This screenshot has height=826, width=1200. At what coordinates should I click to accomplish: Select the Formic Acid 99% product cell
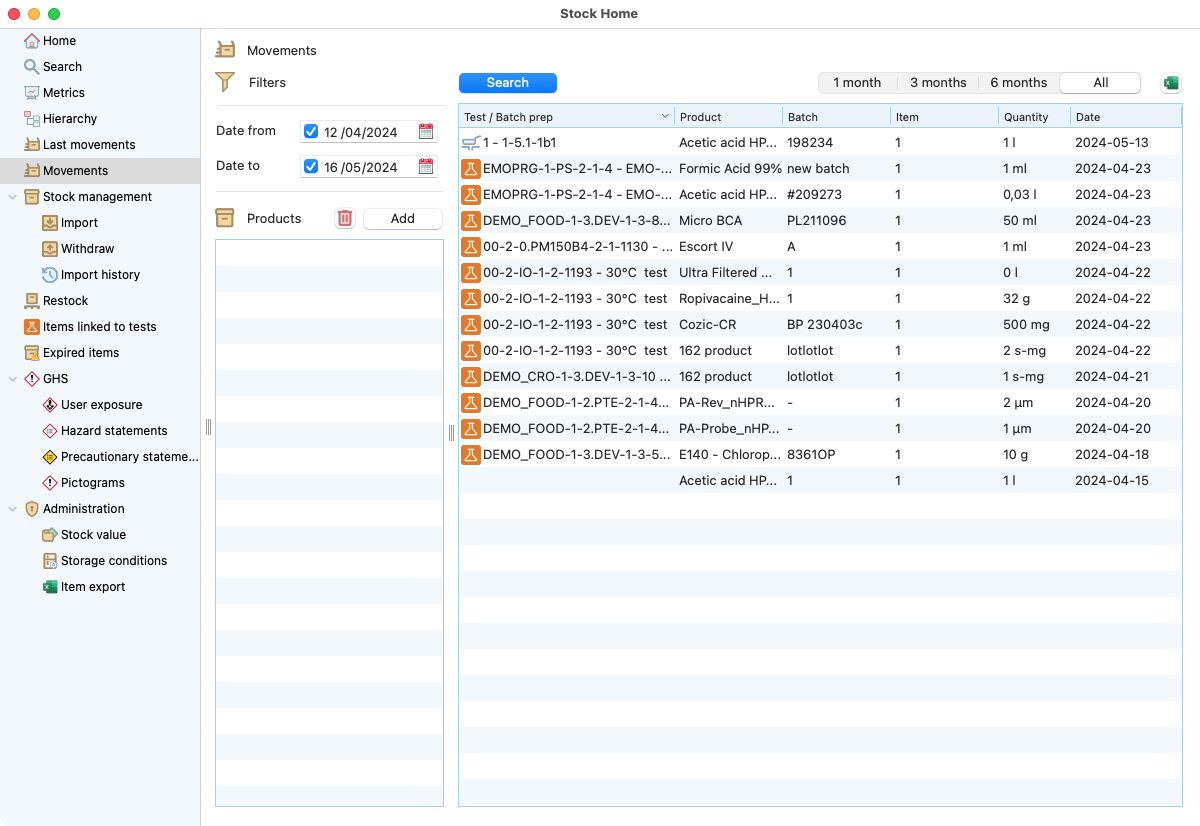coord(730,169)
